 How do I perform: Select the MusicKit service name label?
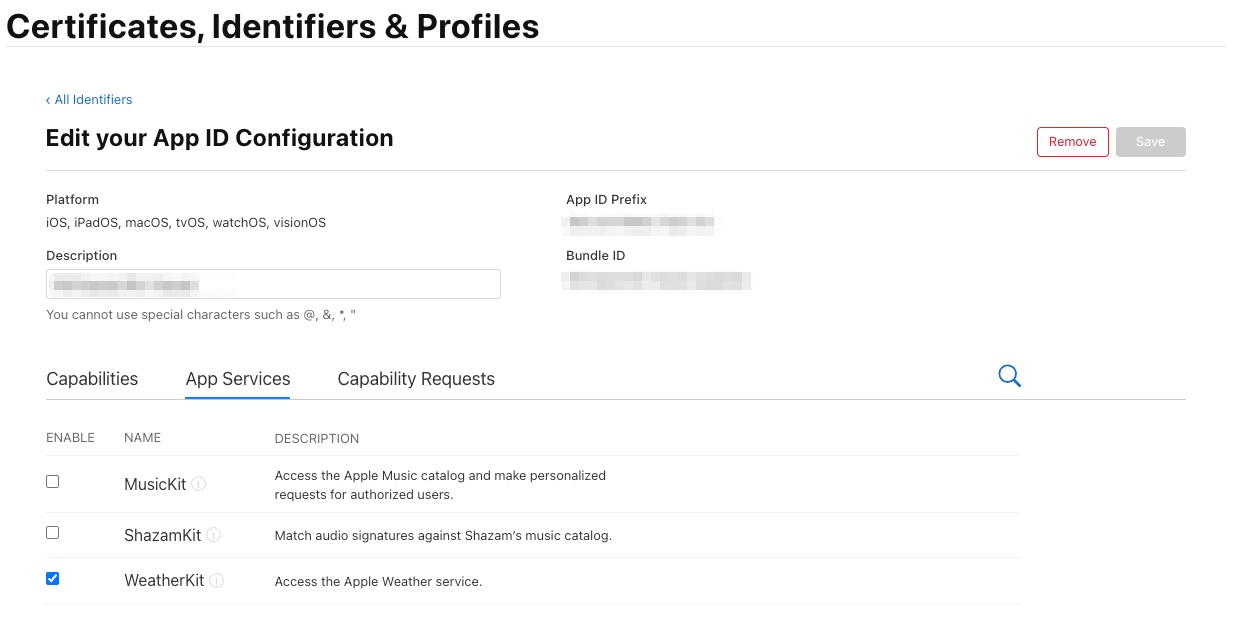point(155,483)
